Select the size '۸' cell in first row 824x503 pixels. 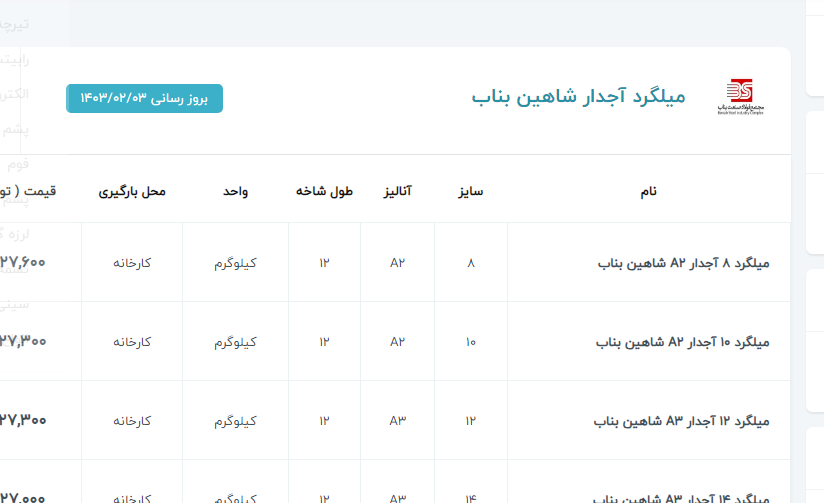[x=471, y=263]
